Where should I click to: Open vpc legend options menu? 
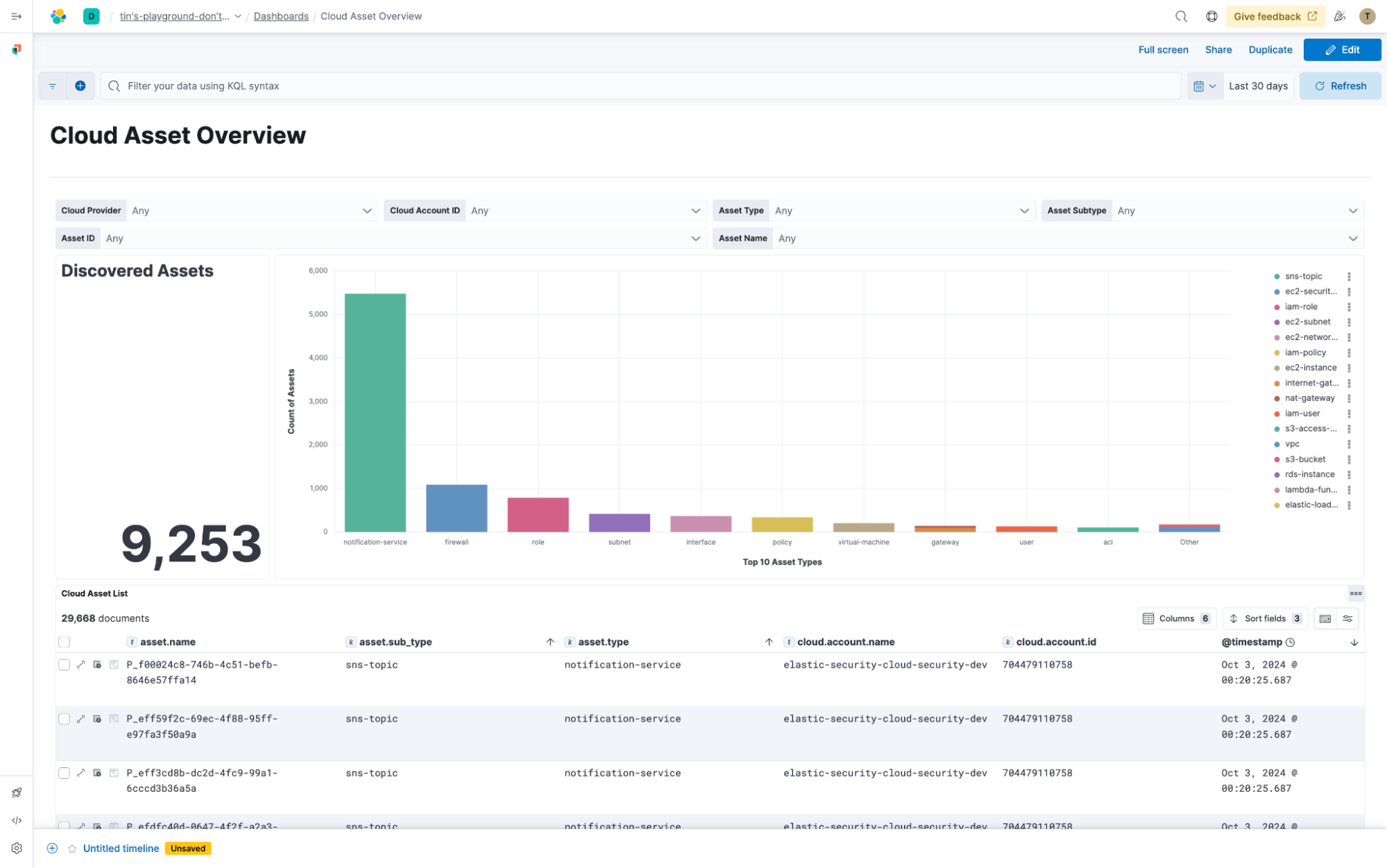[1349, 444]
